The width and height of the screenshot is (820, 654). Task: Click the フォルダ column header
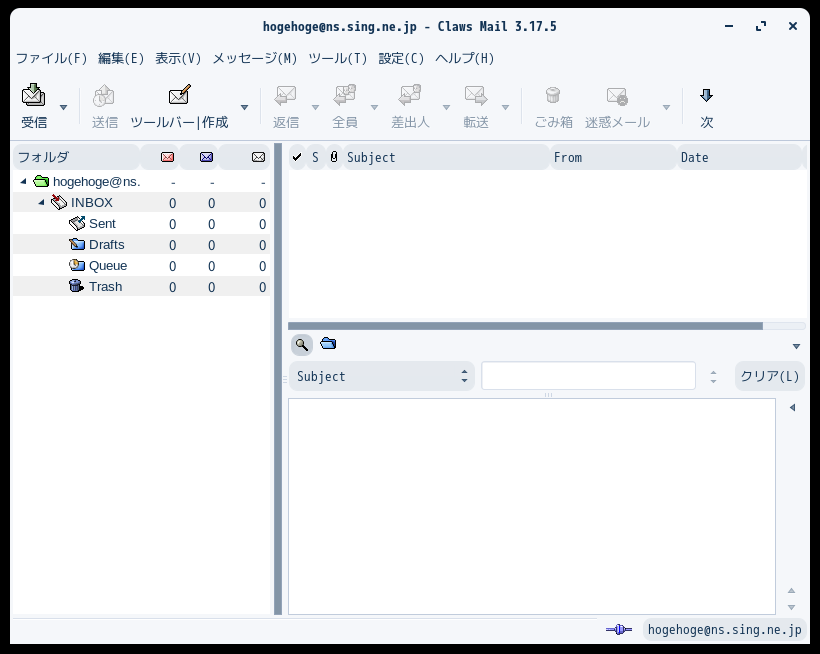tap(77, 157)
